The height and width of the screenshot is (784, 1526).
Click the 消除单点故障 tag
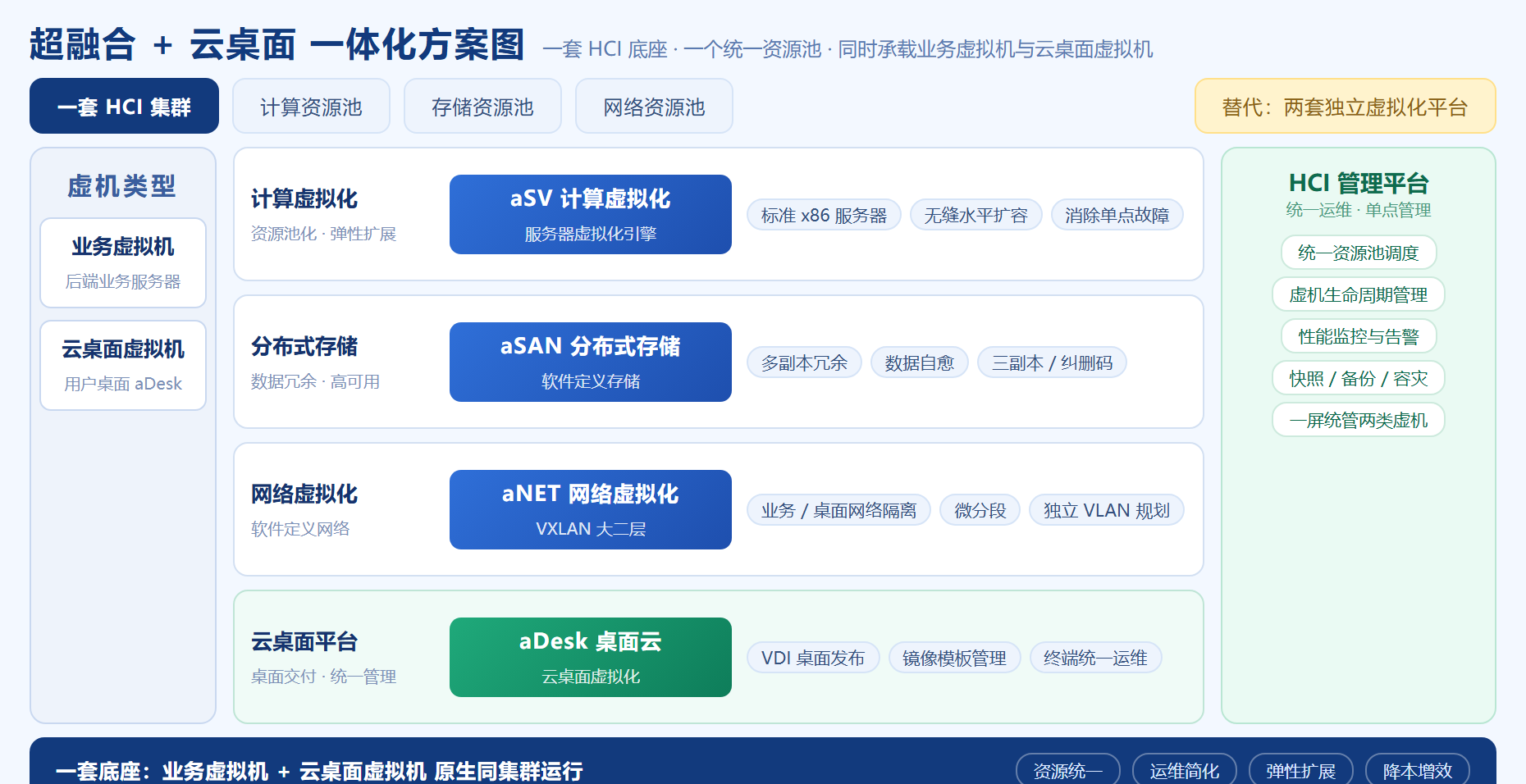(1117, 215)
